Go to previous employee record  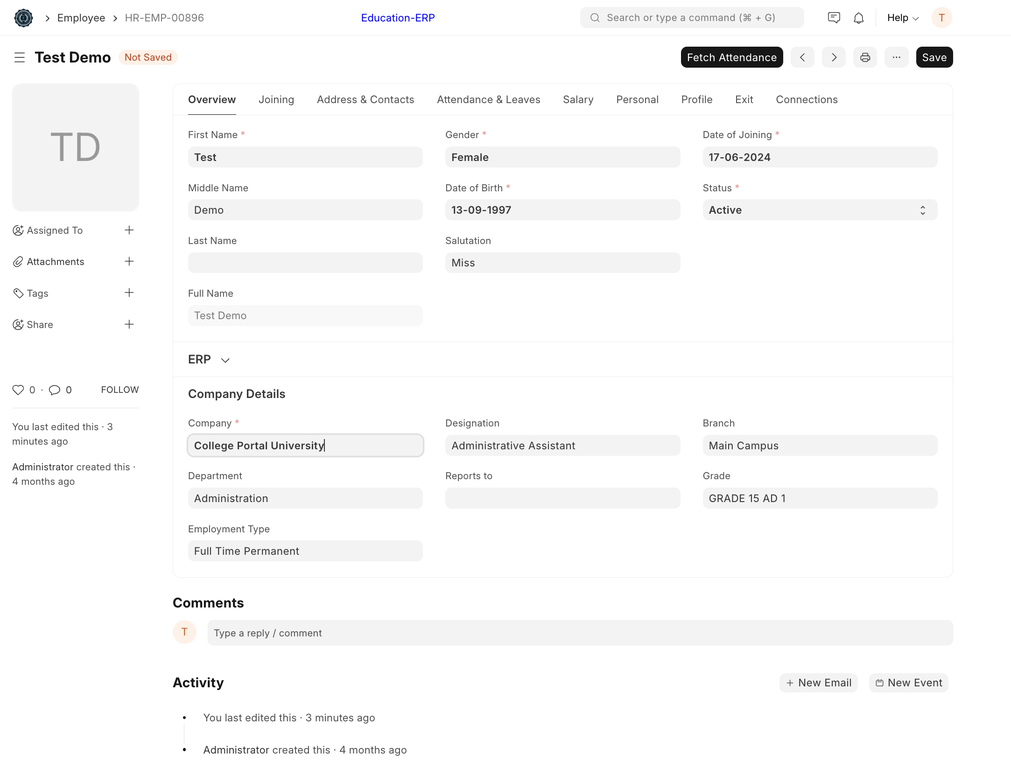(802, 58)
